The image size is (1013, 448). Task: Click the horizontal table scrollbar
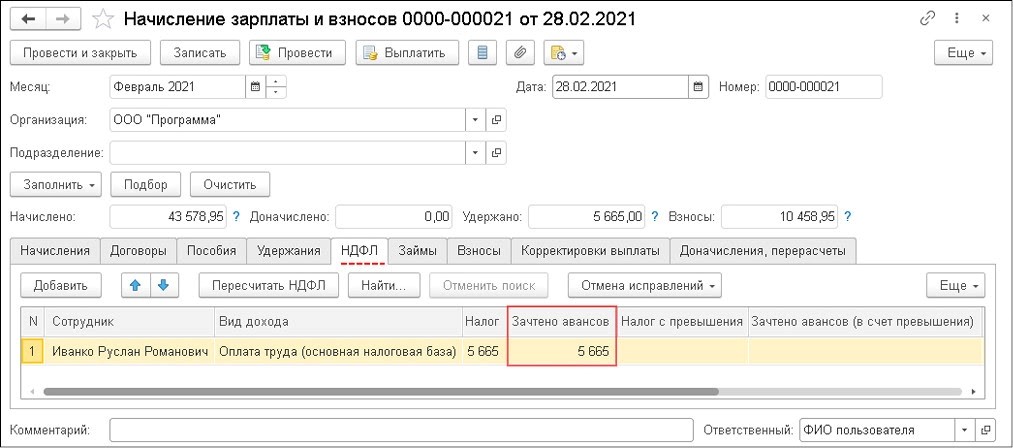(x=380, y=392)
